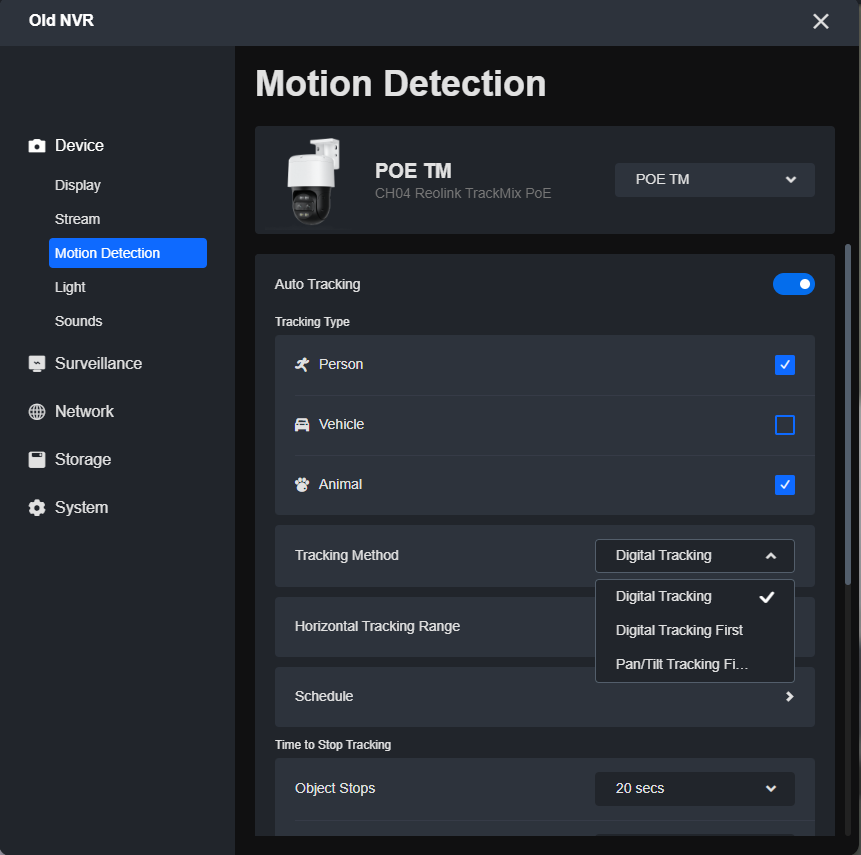The height and width of the screenshot is (855, 861).
Task: Click the Vehicle label text
Action: coord(341,424)
